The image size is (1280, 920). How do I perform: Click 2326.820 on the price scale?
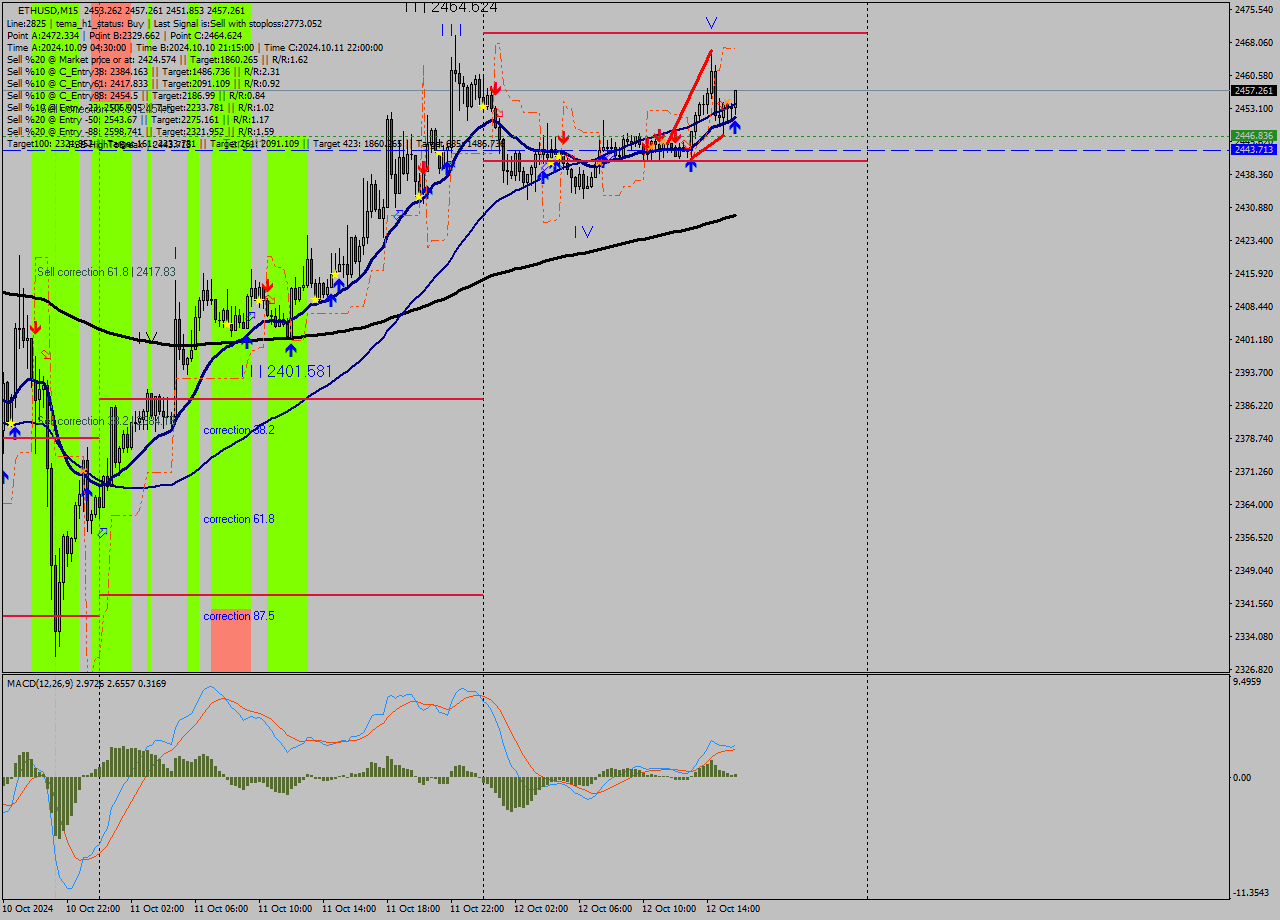(1253, 669)
